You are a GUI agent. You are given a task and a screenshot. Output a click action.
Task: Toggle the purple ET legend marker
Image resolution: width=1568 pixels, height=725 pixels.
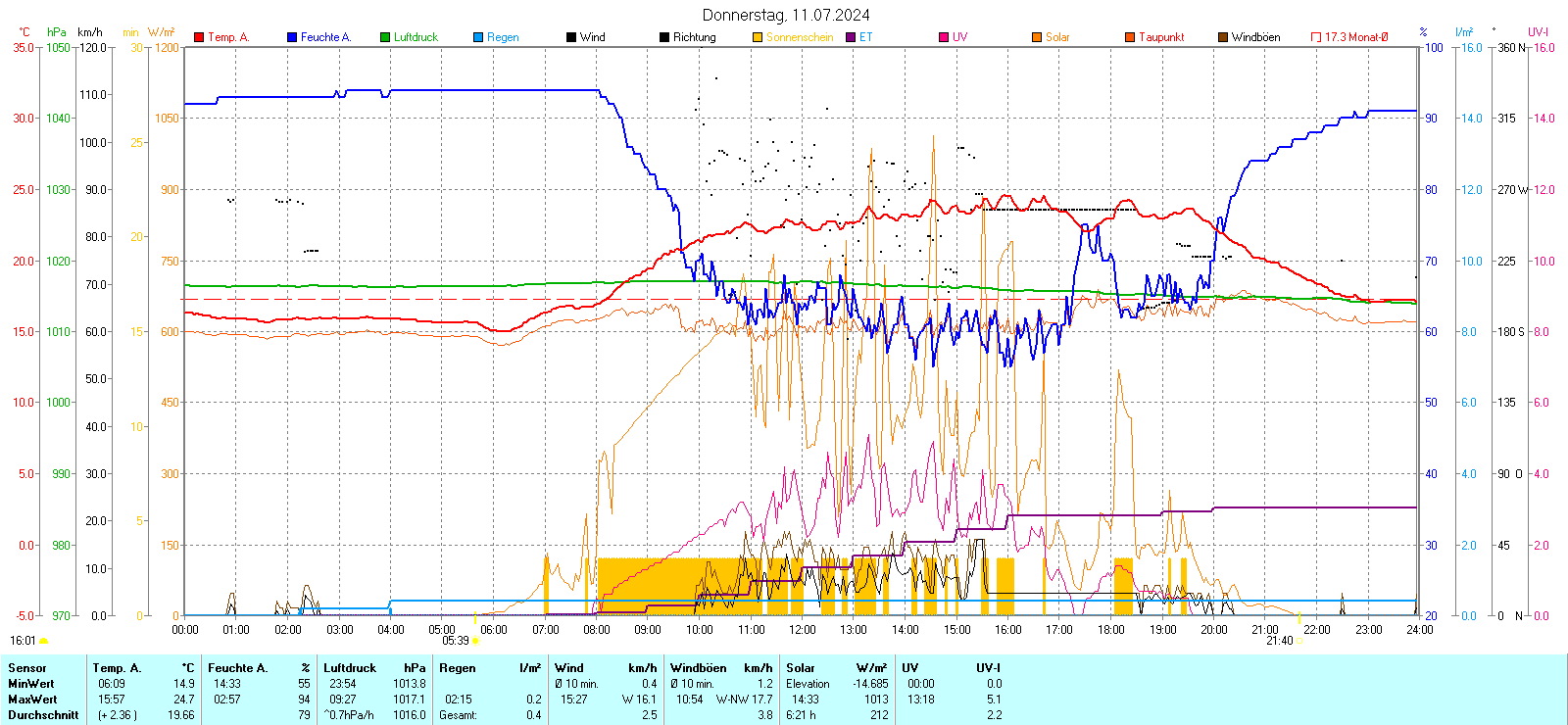tap(851, 37)
